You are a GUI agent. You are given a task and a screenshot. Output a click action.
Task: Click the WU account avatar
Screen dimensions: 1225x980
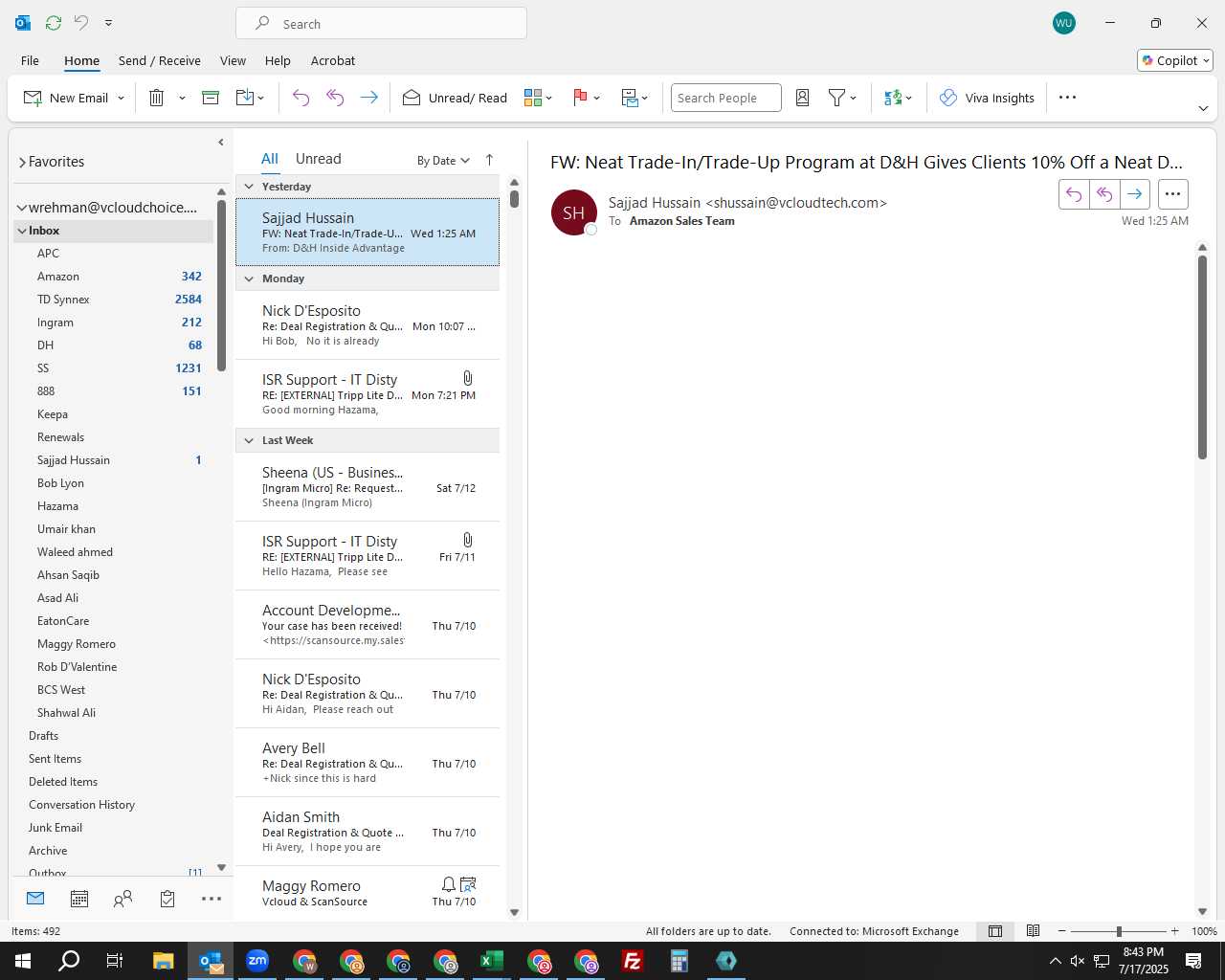(1063, 23)
